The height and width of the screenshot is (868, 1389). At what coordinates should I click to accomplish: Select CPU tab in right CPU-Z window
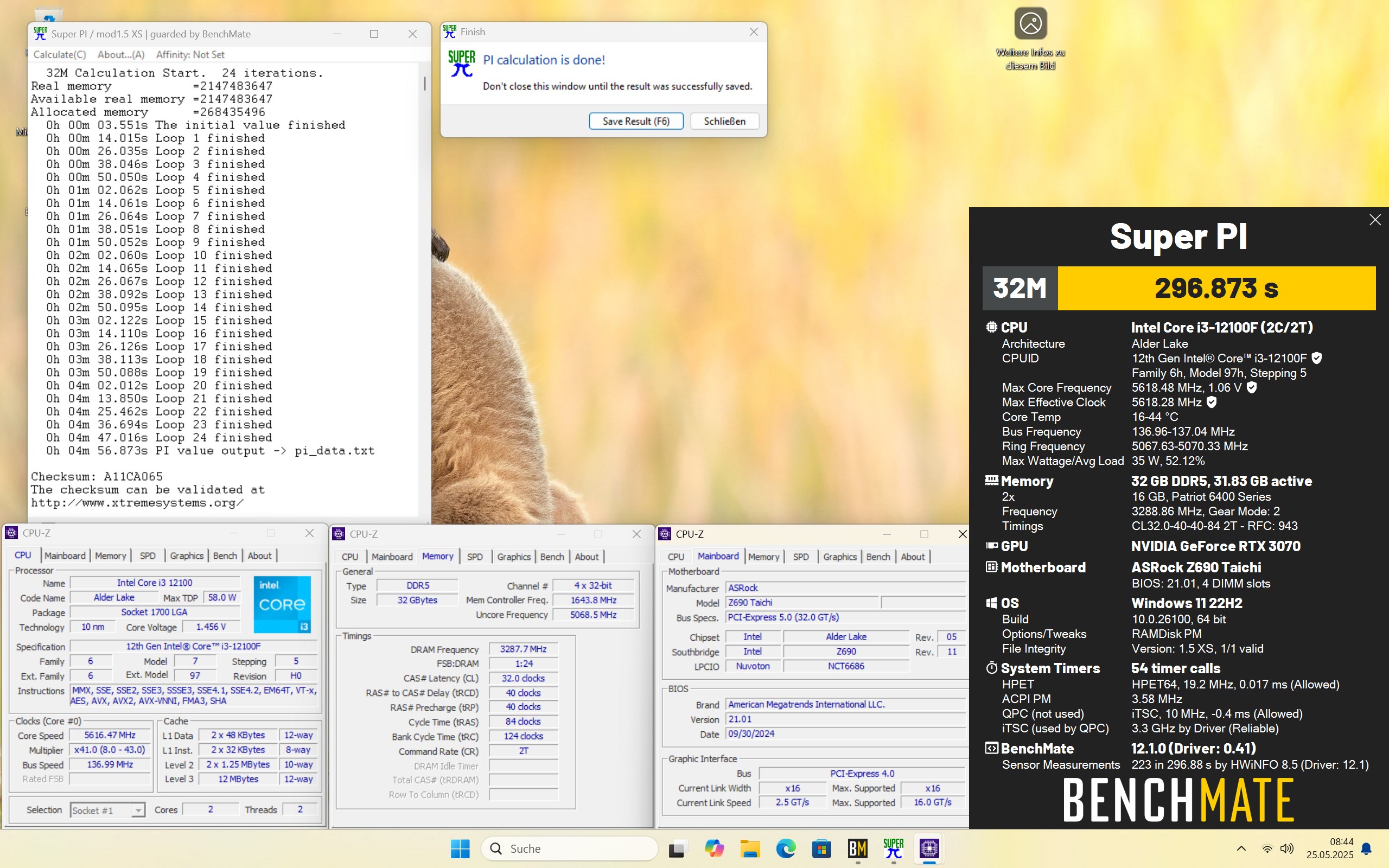click(676, 557)
